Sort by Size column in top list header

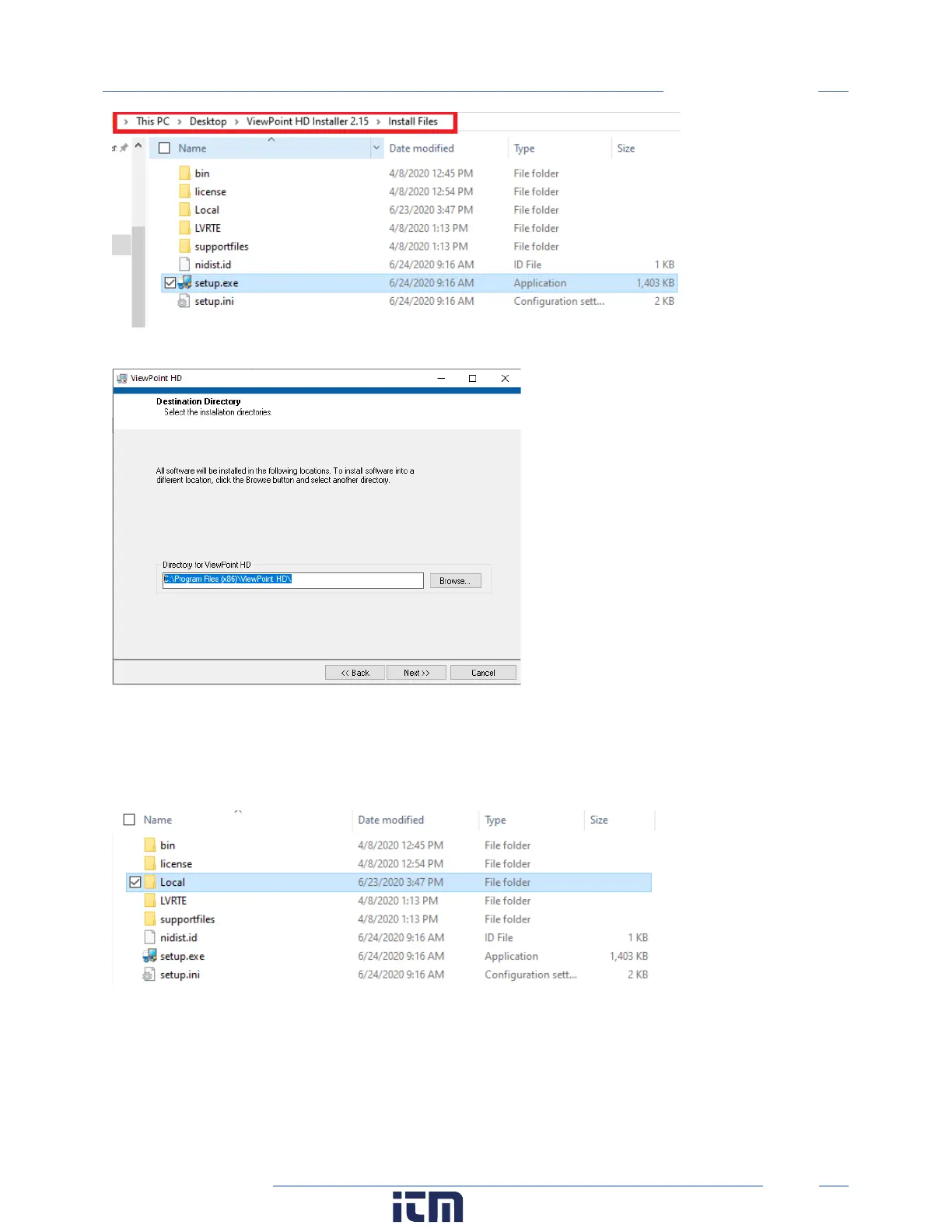pyautogui.click(x=626, y=148)
